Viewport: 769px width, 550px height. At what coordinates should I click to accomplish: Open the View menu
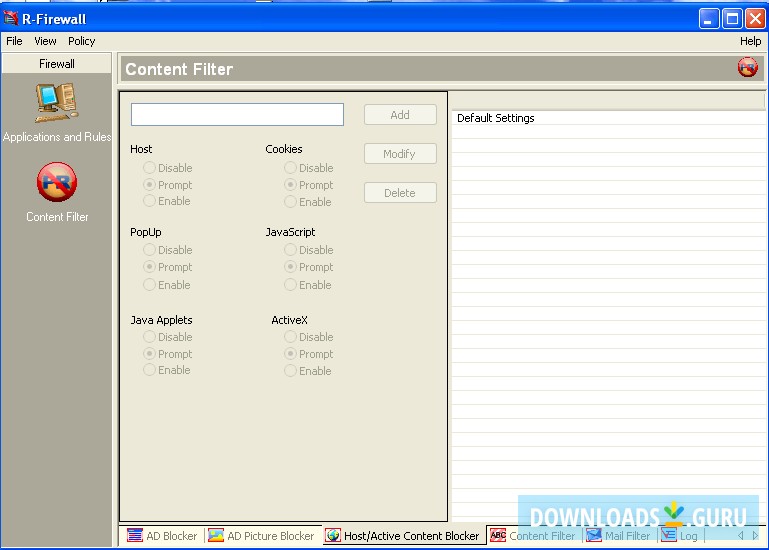pyautogui.click(x=45, y=41)
